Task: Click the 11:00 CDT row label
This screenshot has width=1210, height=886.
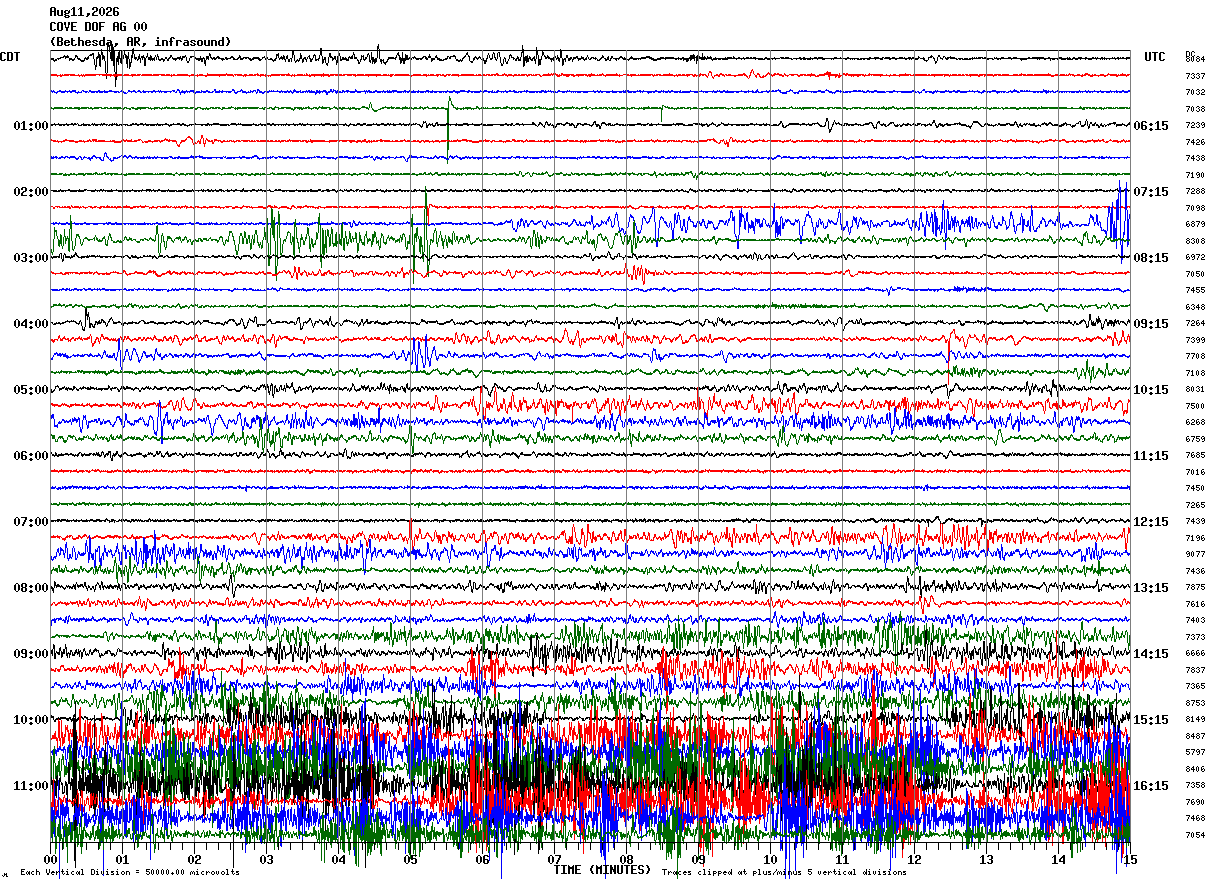Action: click(x=31, y=785)
